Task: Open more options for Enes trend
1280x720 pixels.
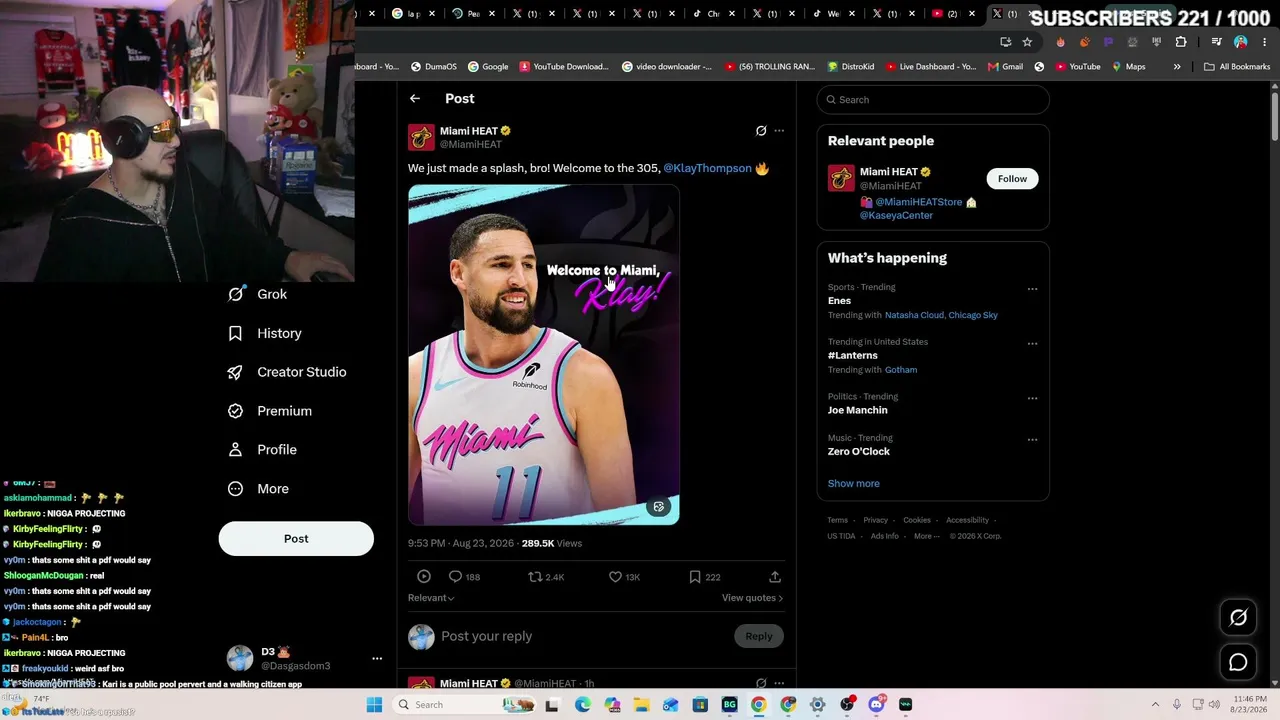Action: tap(1032, 289)
